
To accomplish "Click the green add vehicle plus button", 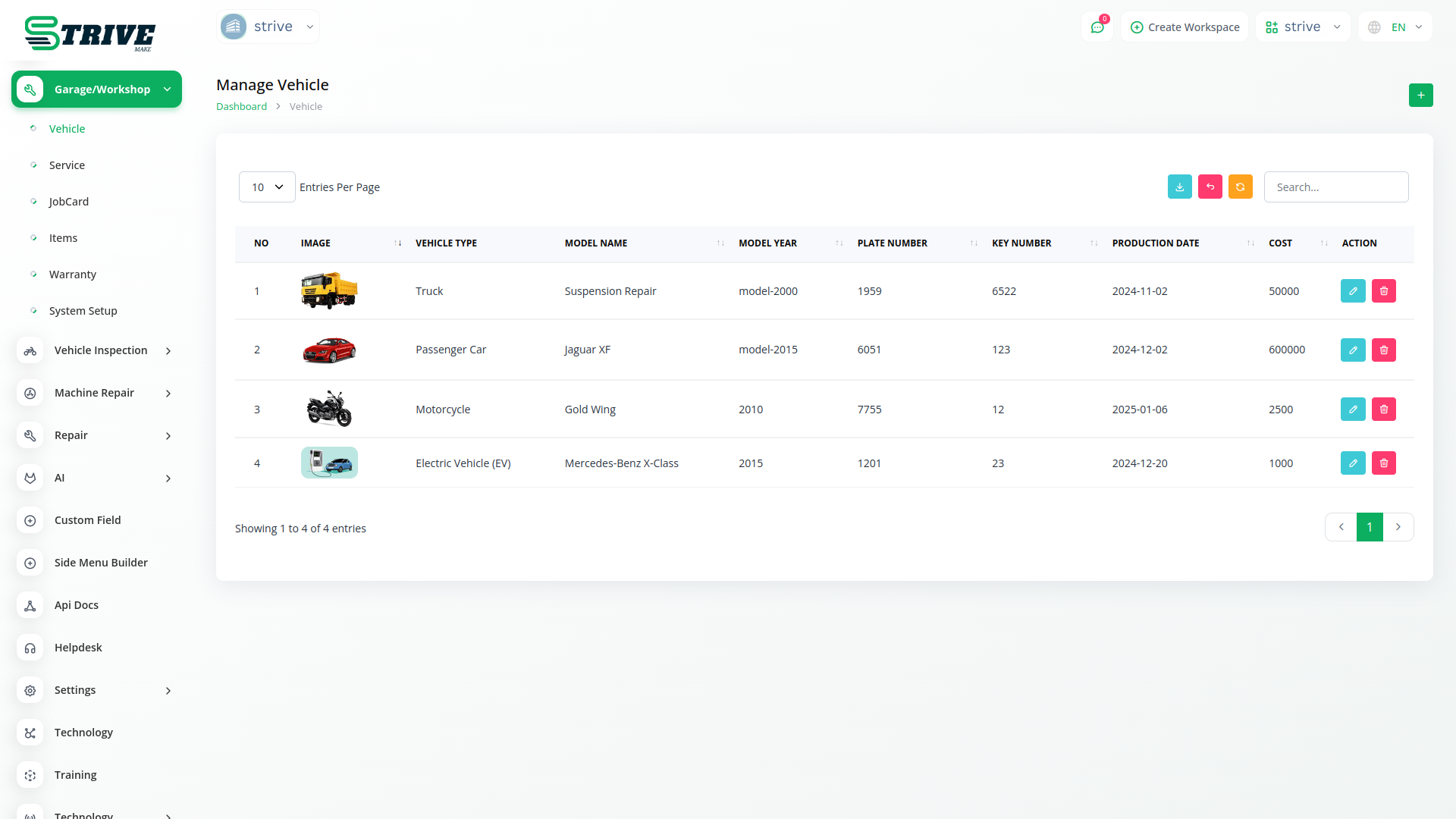I will 1420,95.
